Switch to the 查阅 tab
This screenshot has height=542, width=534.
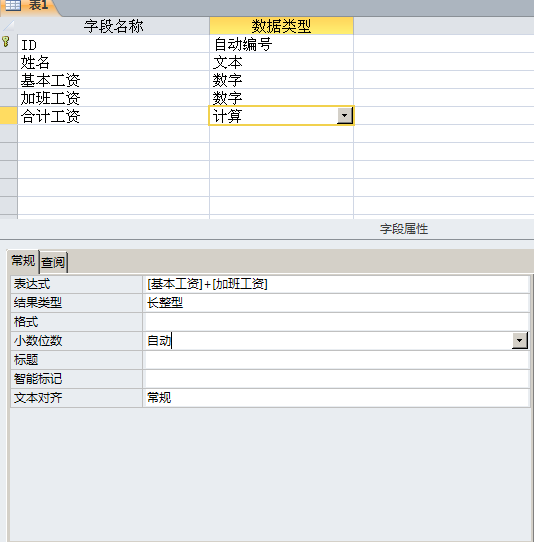click(53, 262)
